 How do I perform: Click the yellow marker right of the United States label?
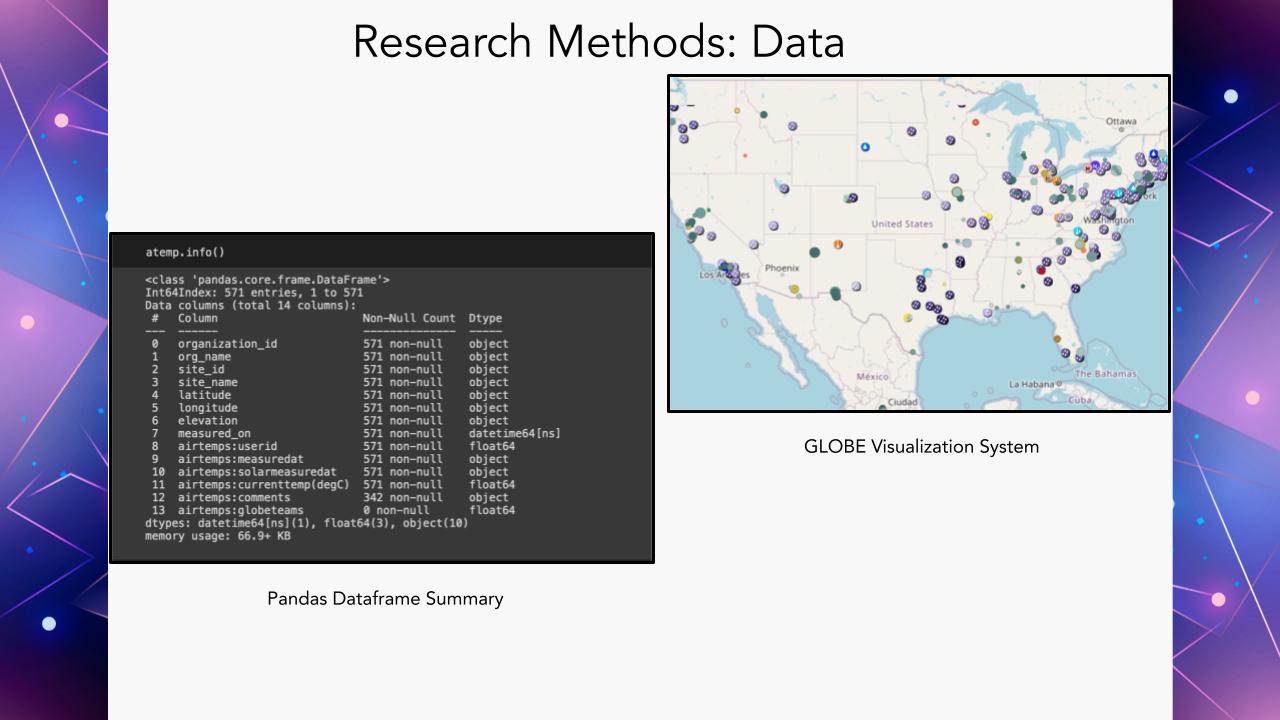click(x=987, y=217)
